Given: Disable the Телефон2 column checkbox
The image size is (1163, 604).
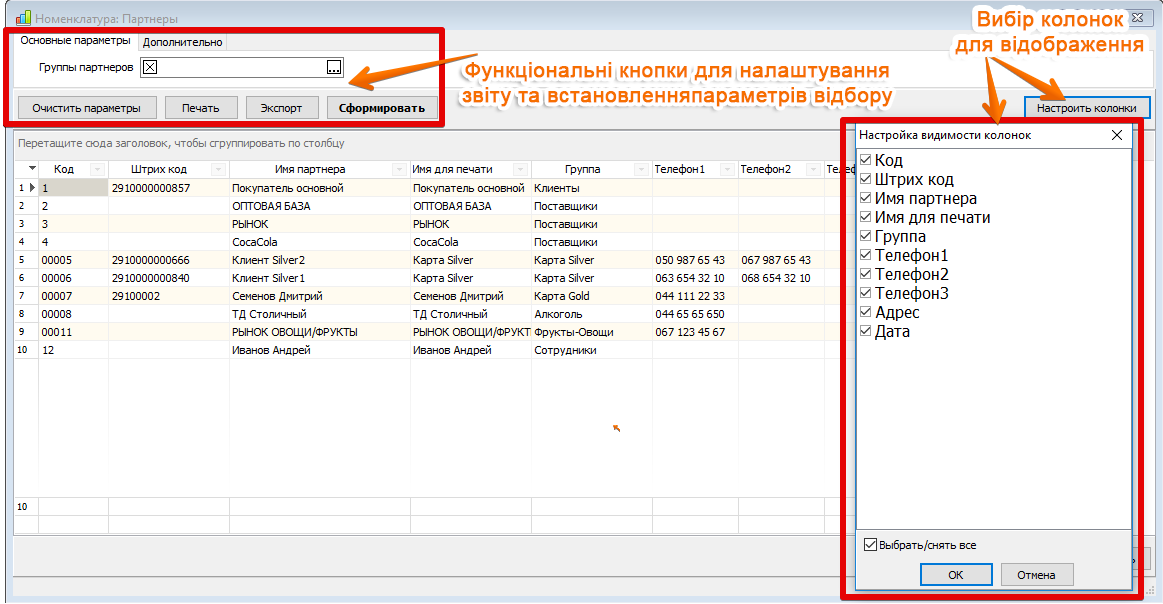Looking at the screenshot, I should [865, 275].
